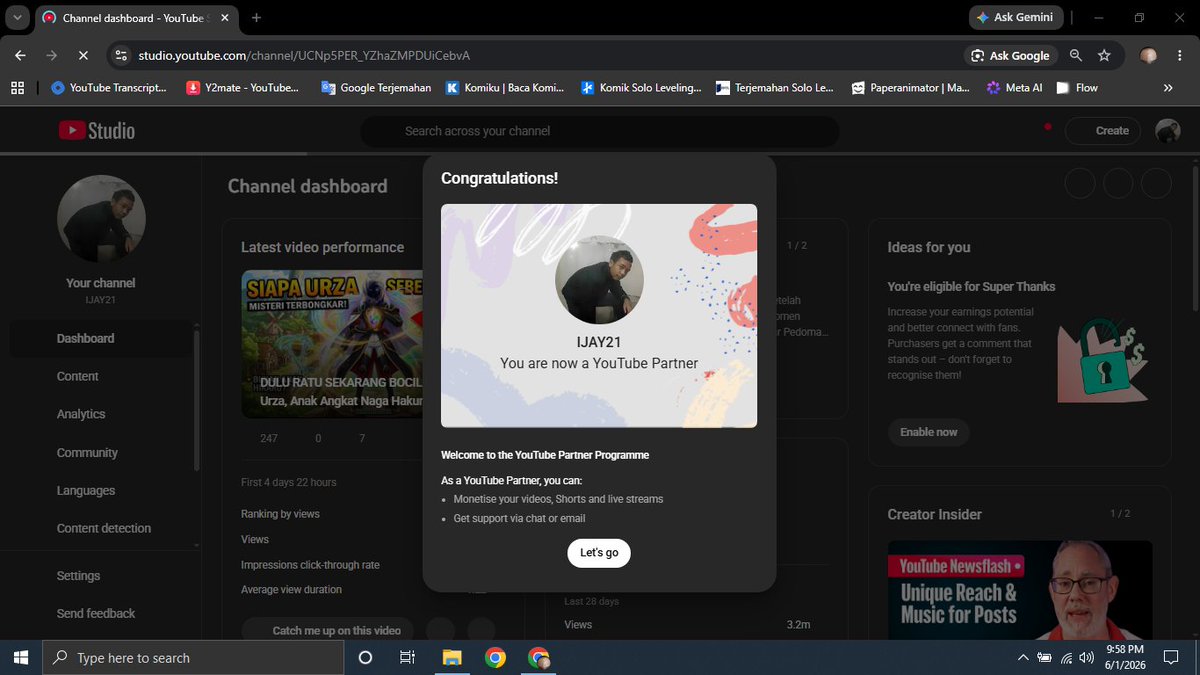Open the YouTube Transcript bookmark
1200x675 pixels.
(109, 88)
